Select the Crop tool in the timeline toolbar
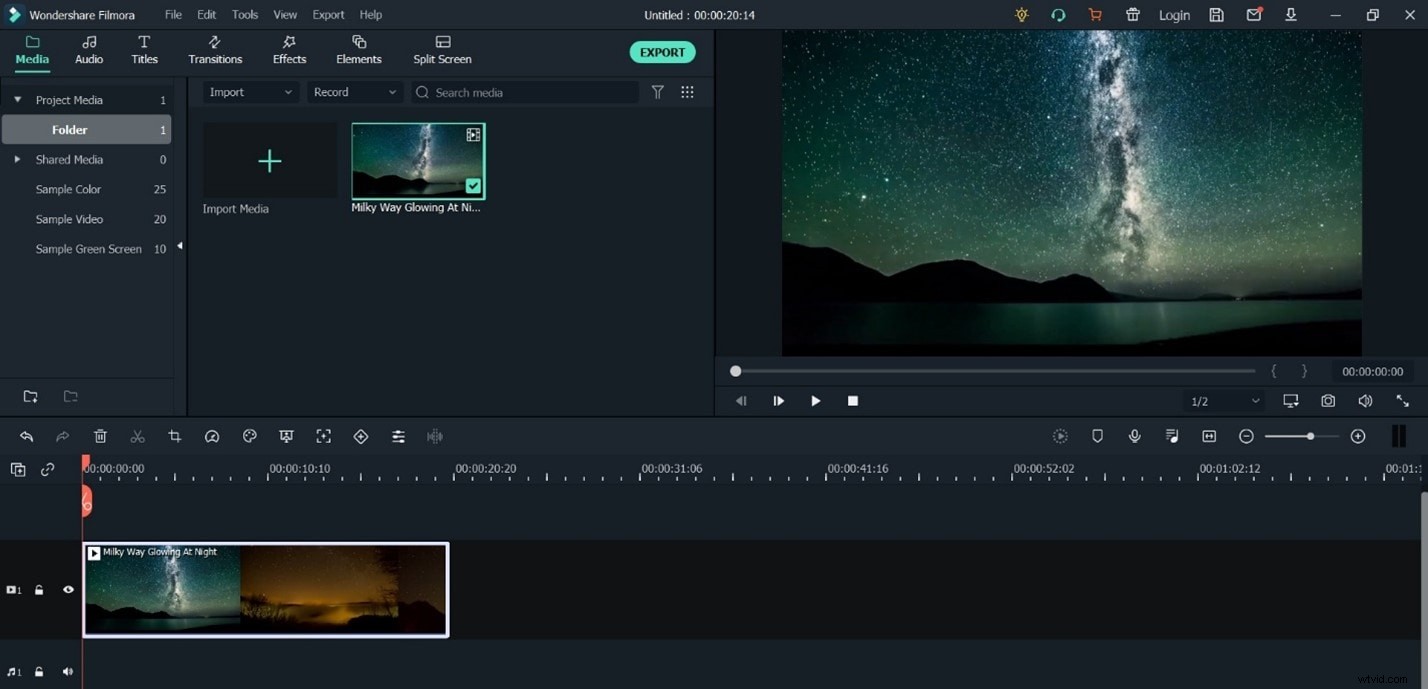This screenshot has height=689, width=1428. click(174, 436)
